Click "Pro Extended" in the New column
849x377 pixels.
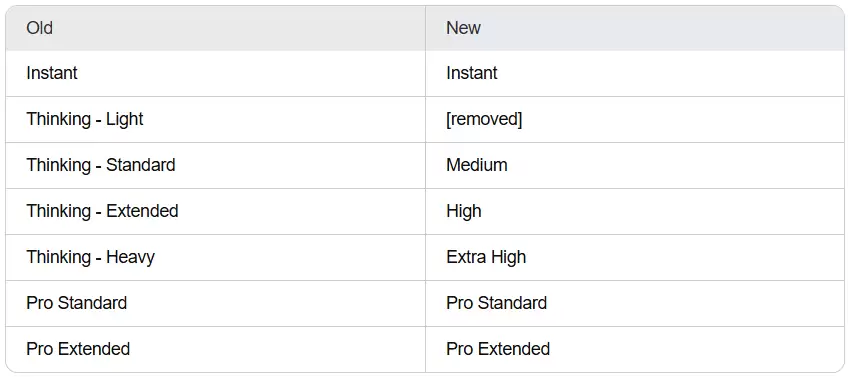635,350
